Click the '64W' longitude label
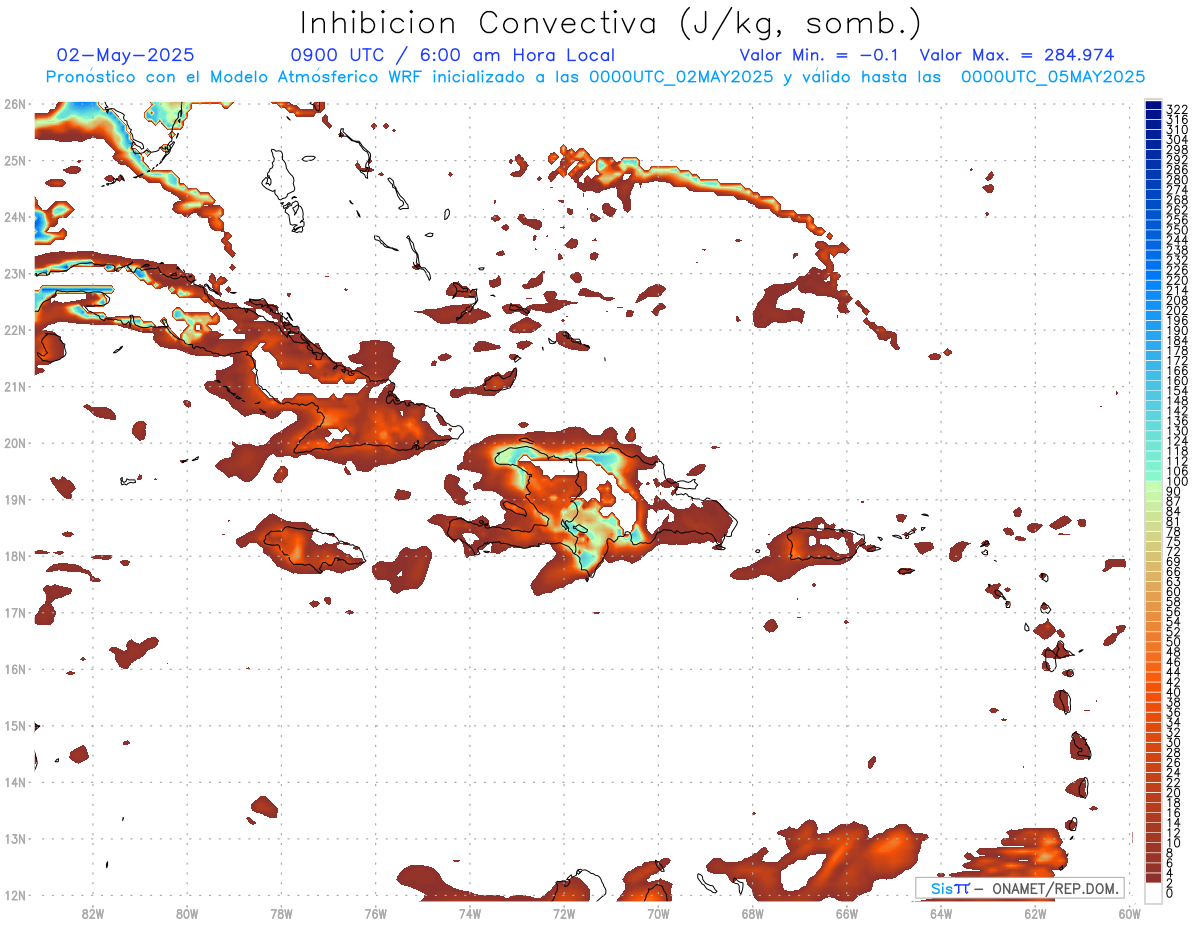This screenshot has width=1200, height=927. pyautogui.click(x=941, y=913)
